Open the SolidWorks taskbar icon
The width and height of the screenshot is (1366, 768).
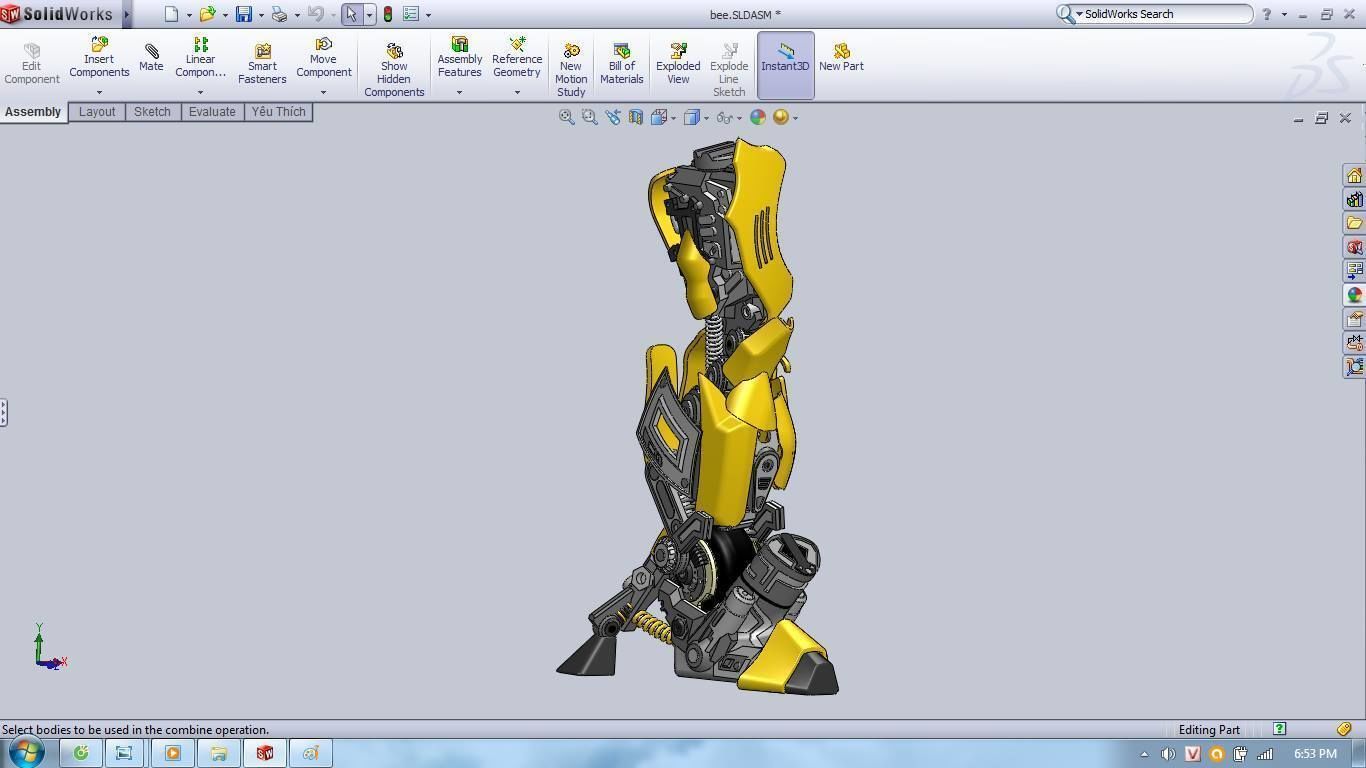tap(265, 753)
